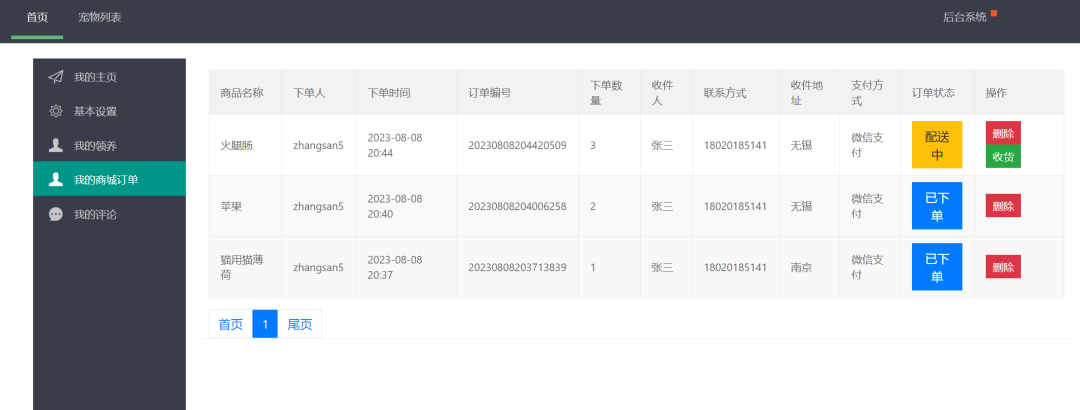Click zhangsan5 in the 苹果 row
The width and height of the screenshot is (1080, 410).
(x=318, y=206)
